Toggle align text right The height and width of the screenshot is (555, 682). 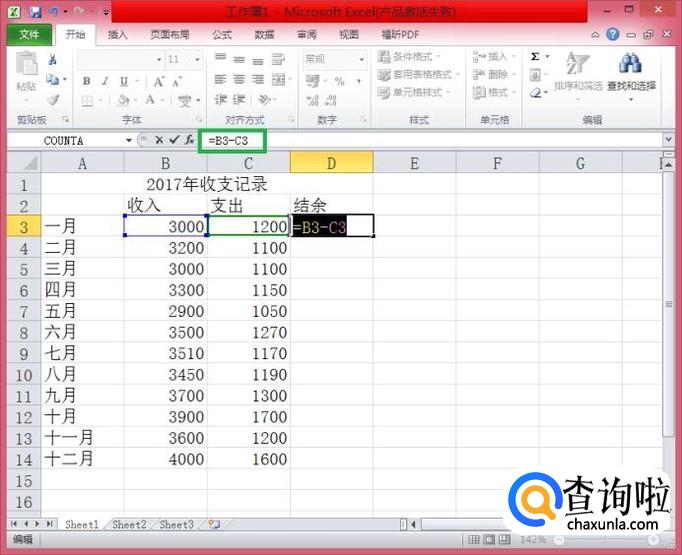[258, 80]
